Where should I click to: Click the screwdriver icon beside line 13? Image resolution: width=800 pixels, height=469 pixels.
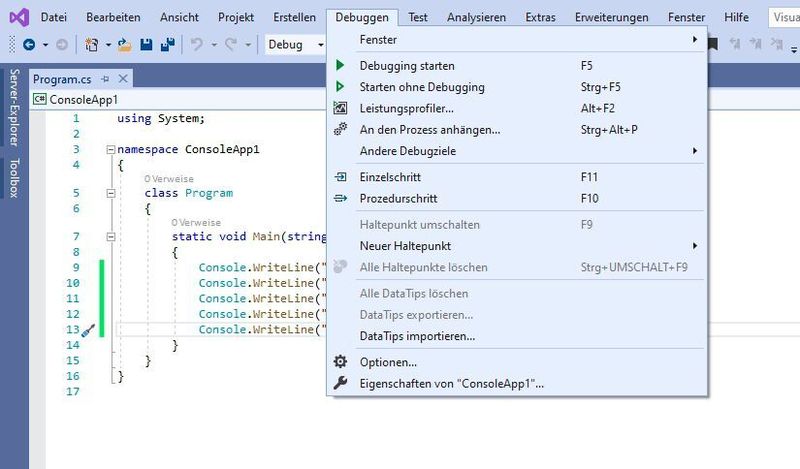click(x=88, y=331)
